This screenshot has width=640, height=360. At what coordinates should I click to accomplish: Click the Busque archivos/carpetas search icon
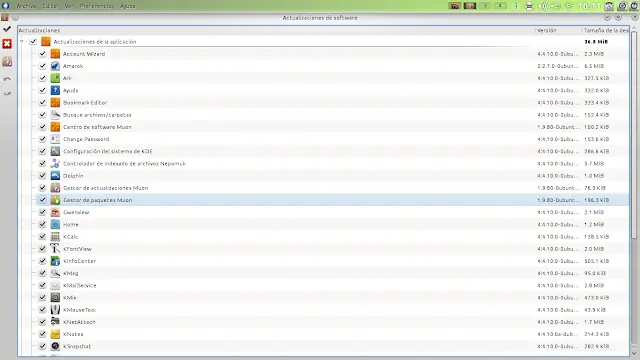(x=55, y=115)
